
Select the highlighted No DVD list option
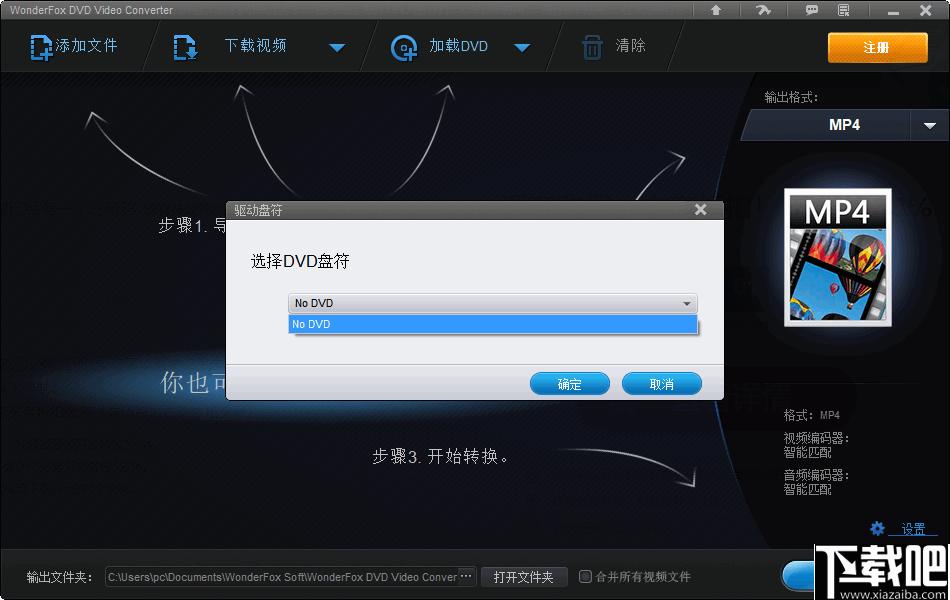click(x=493, y=324)
